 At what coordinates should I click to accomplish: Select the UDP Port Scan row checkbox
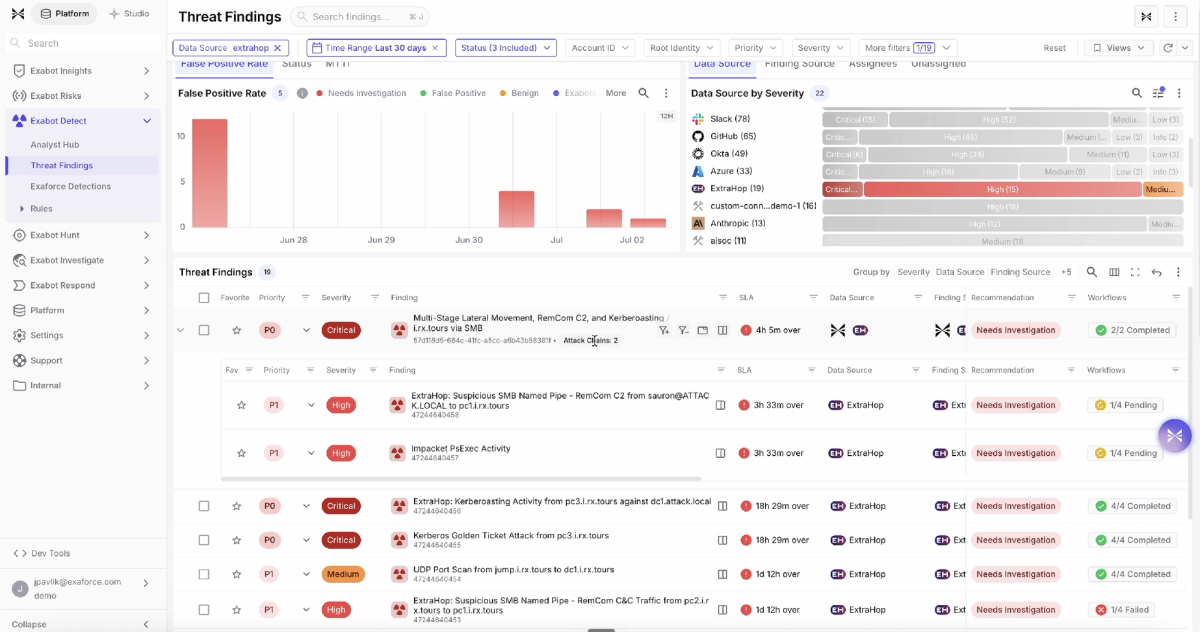click(204, 574)
